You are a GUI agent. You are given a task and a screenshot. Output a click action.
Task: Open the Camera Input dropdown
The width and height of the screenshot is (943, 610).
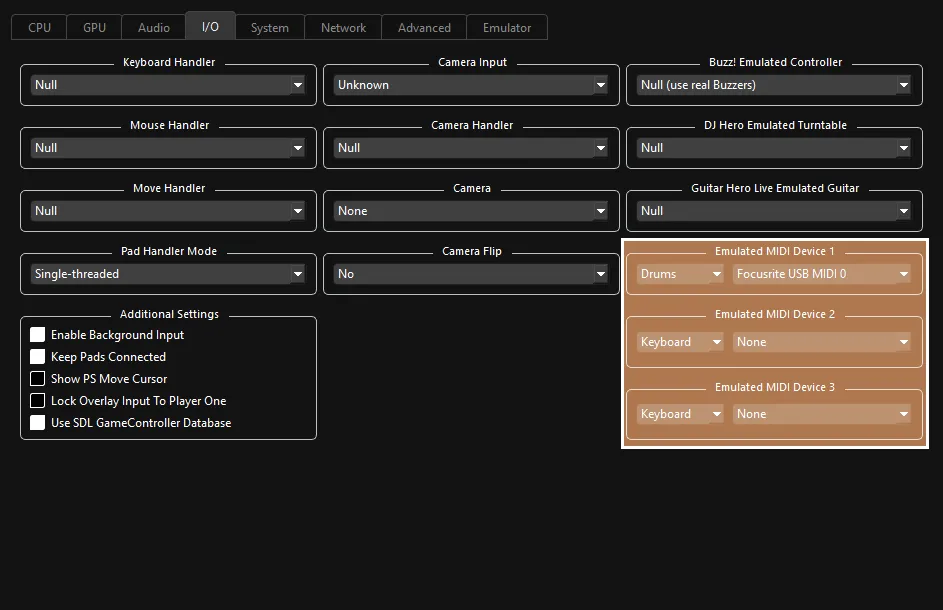[x=470, y=85]
